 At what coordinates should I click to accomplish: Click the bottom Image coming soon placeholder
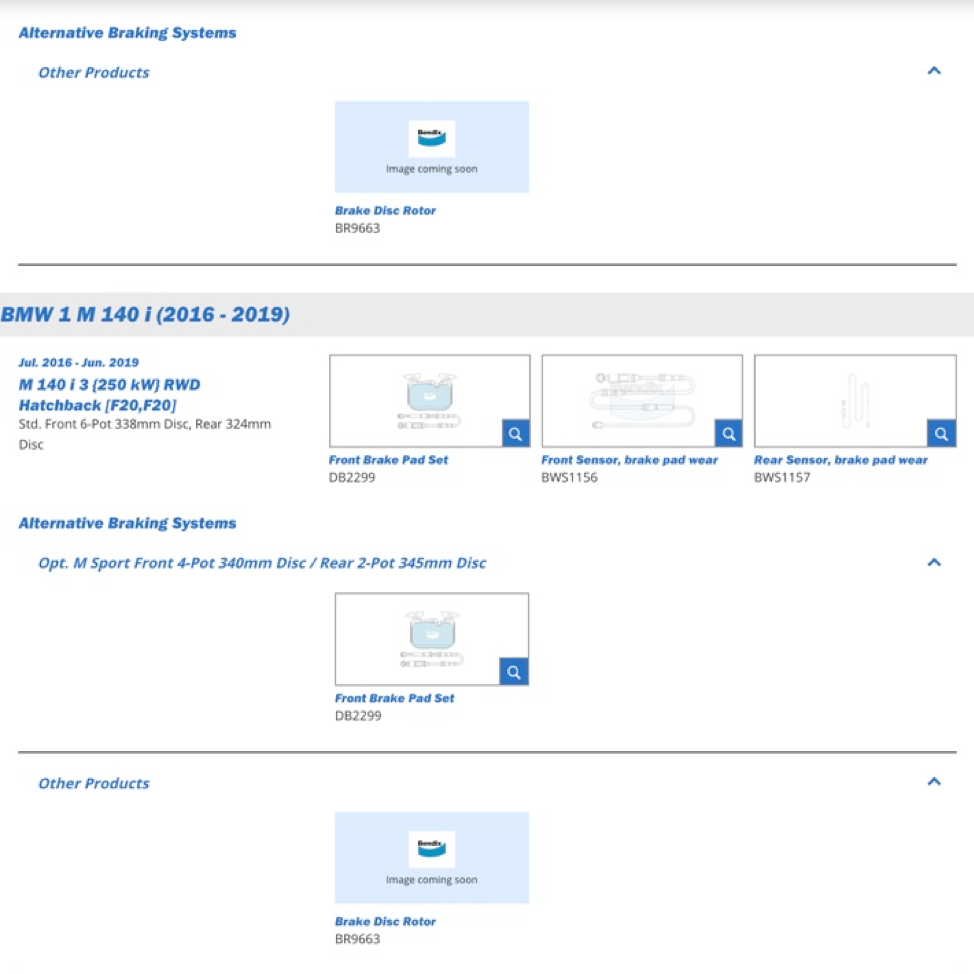[432, 857]
